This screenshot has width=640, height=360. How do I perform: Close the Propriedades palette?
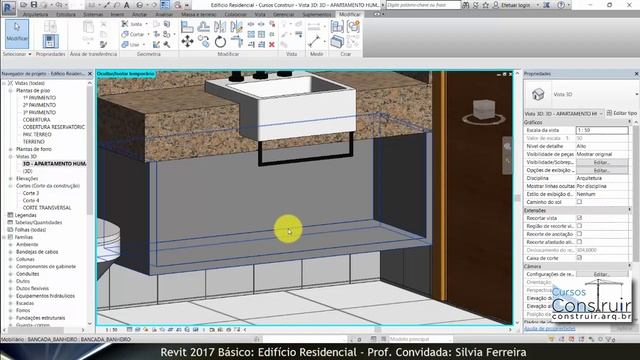(636, 74)
